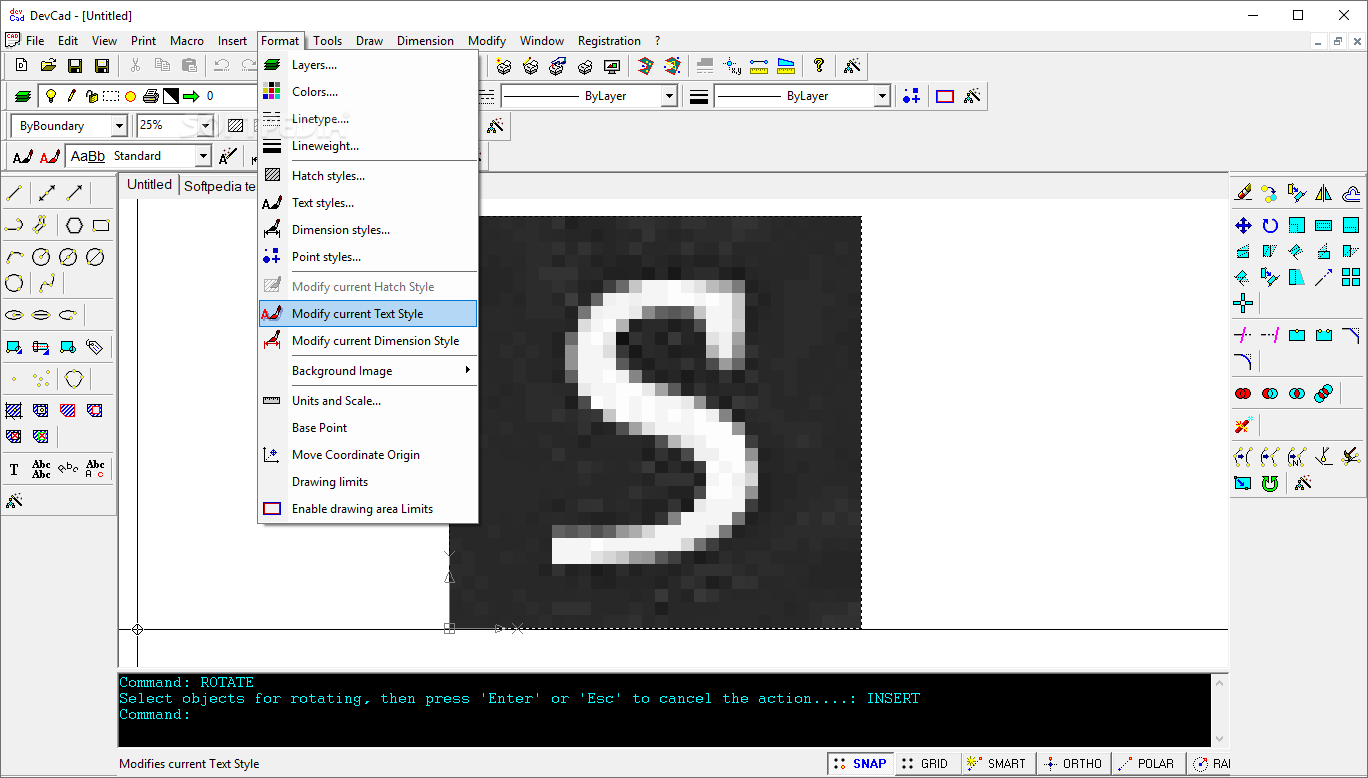The image size is (1368, 778).
Task: Click the New document icon
Action: (x=21, y=66)
